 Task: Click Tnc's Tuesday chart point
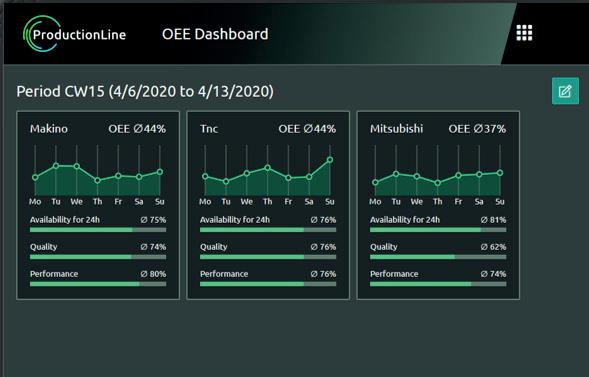(x=226, y=181)
